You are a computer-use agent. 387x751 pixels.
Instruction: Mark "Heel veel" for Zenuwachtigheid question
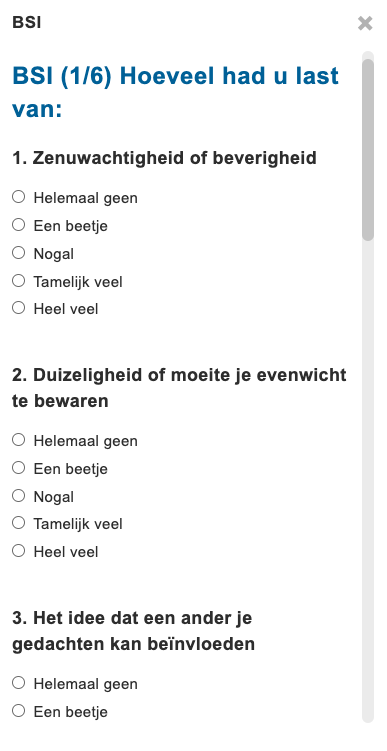pyautogui.click(x=19, y=308)
